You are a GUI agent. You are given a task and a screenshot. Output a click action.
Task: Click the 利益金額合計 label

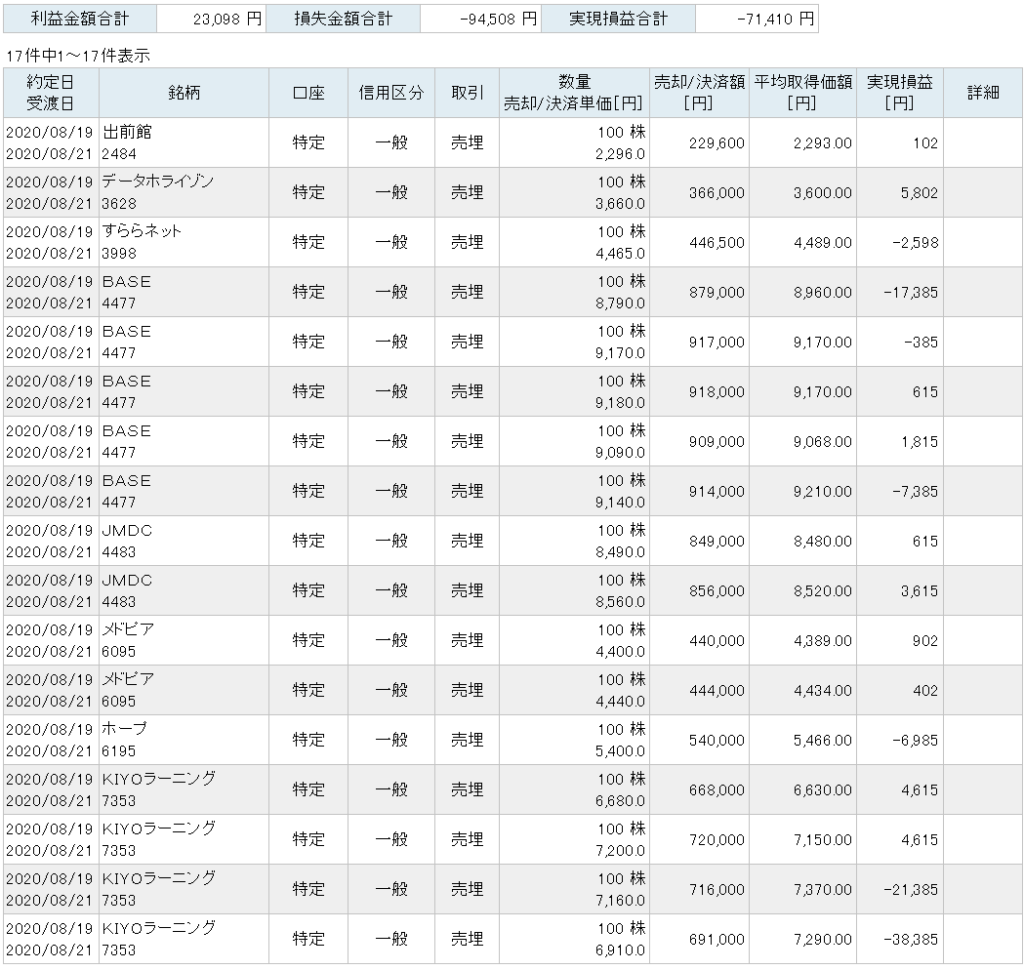click(x=80, y=19)
